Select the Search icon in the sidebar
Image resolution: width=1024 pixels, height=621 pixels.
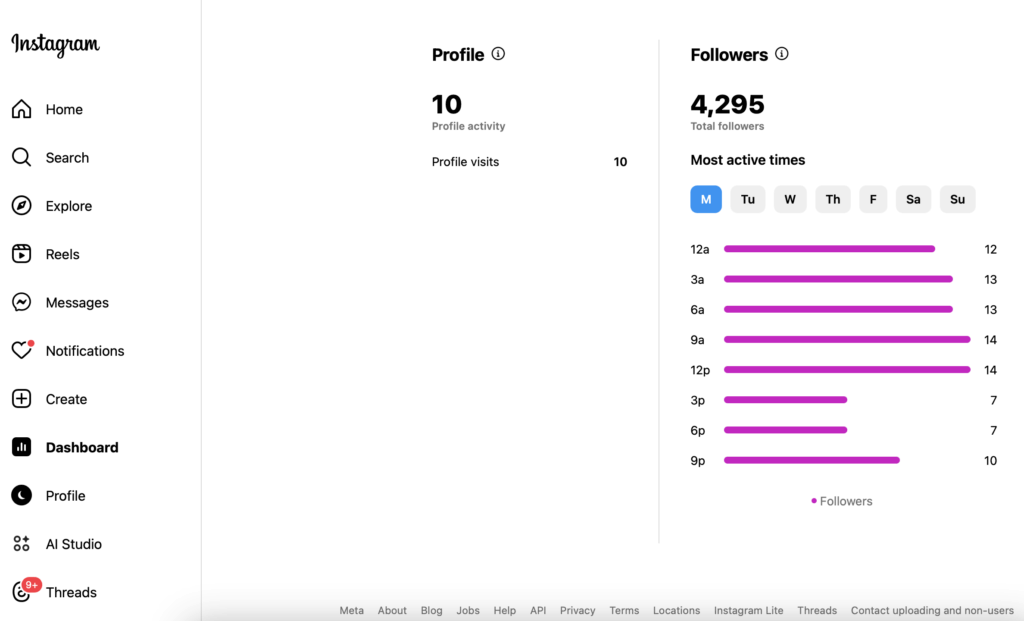(67, 157)
